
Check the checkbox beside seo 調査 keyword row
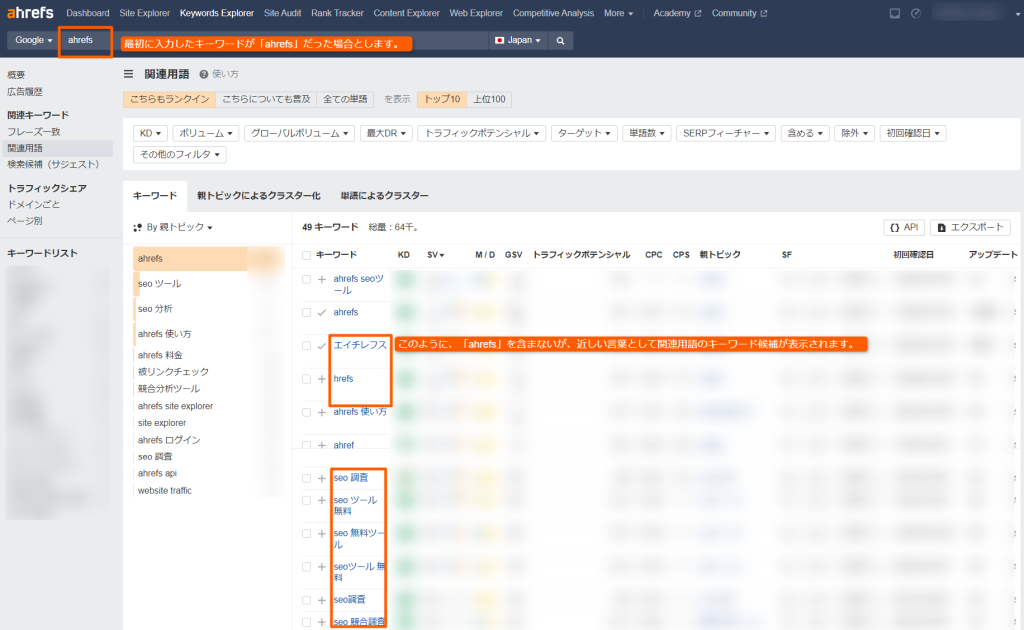pos(307,478)
